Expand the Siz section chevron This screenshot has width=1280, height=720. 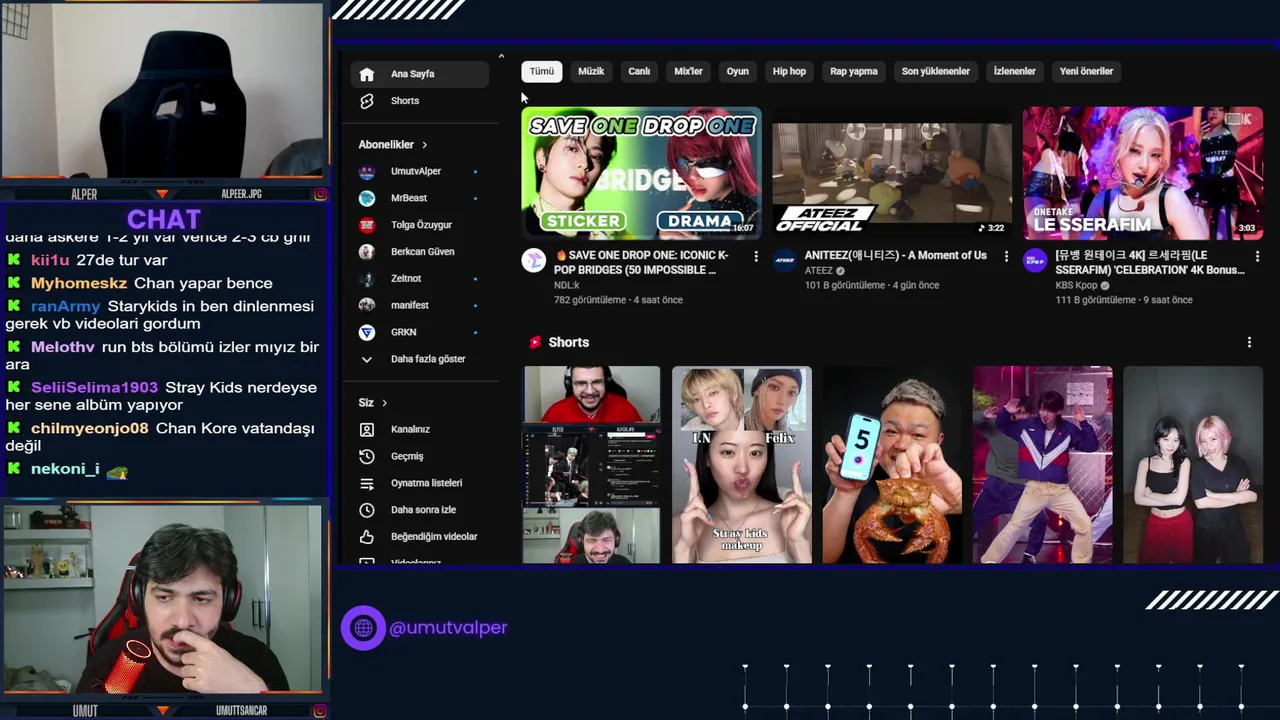pyautogui.click(x=384, y=403)
